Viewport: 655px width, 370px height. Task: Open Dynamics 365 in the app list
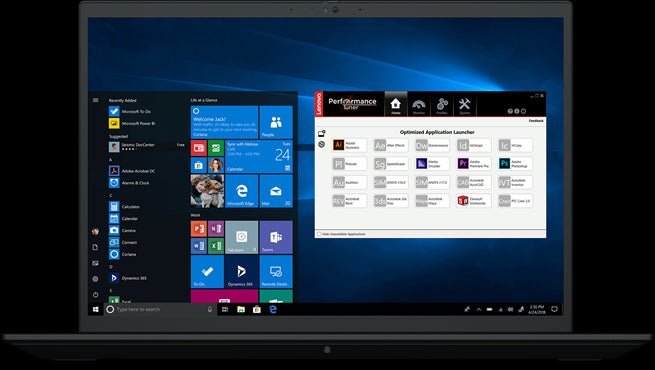[x=129, y=278]
